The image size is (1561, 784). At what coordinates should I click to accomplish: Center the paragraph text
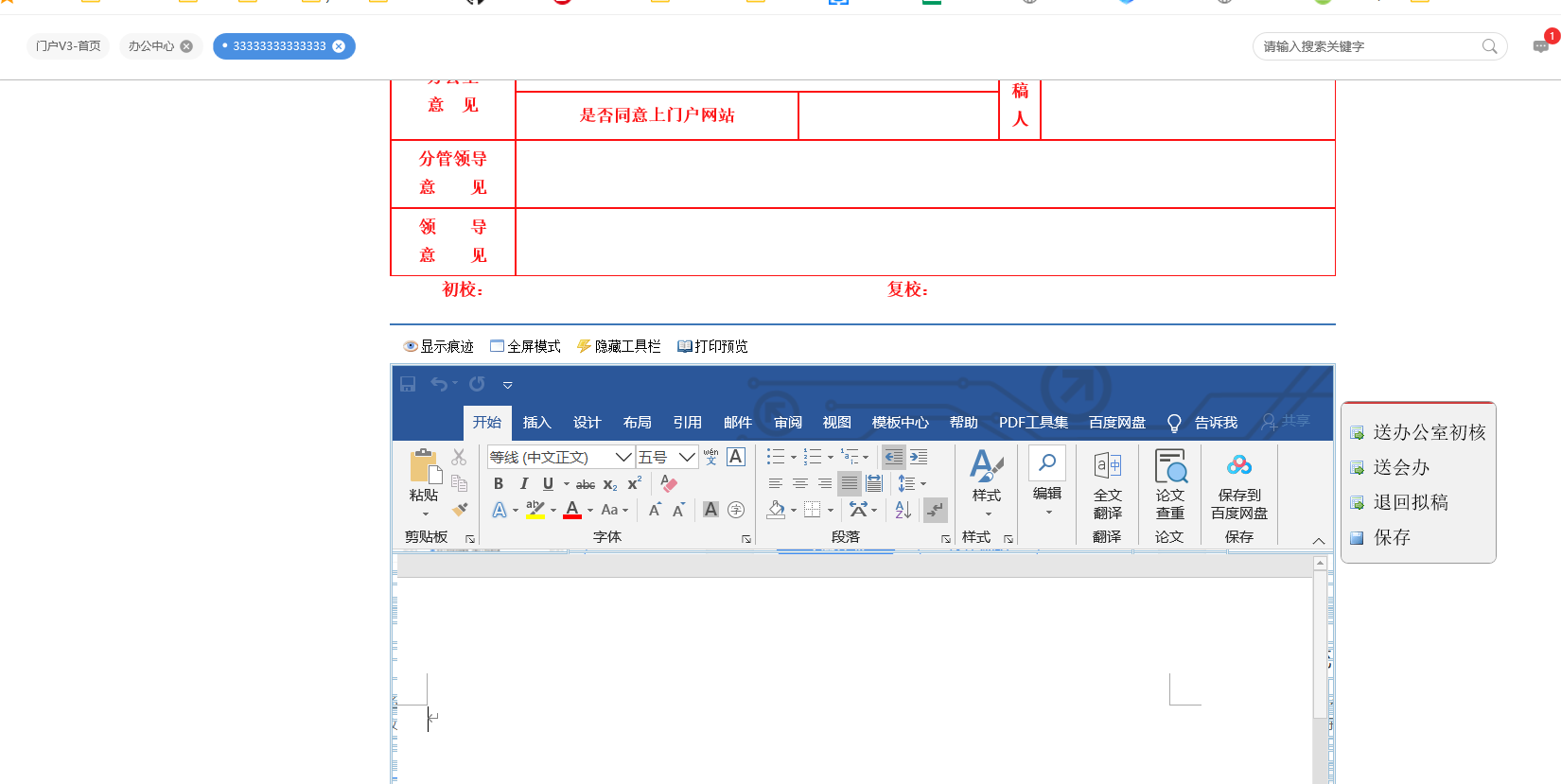800,483
